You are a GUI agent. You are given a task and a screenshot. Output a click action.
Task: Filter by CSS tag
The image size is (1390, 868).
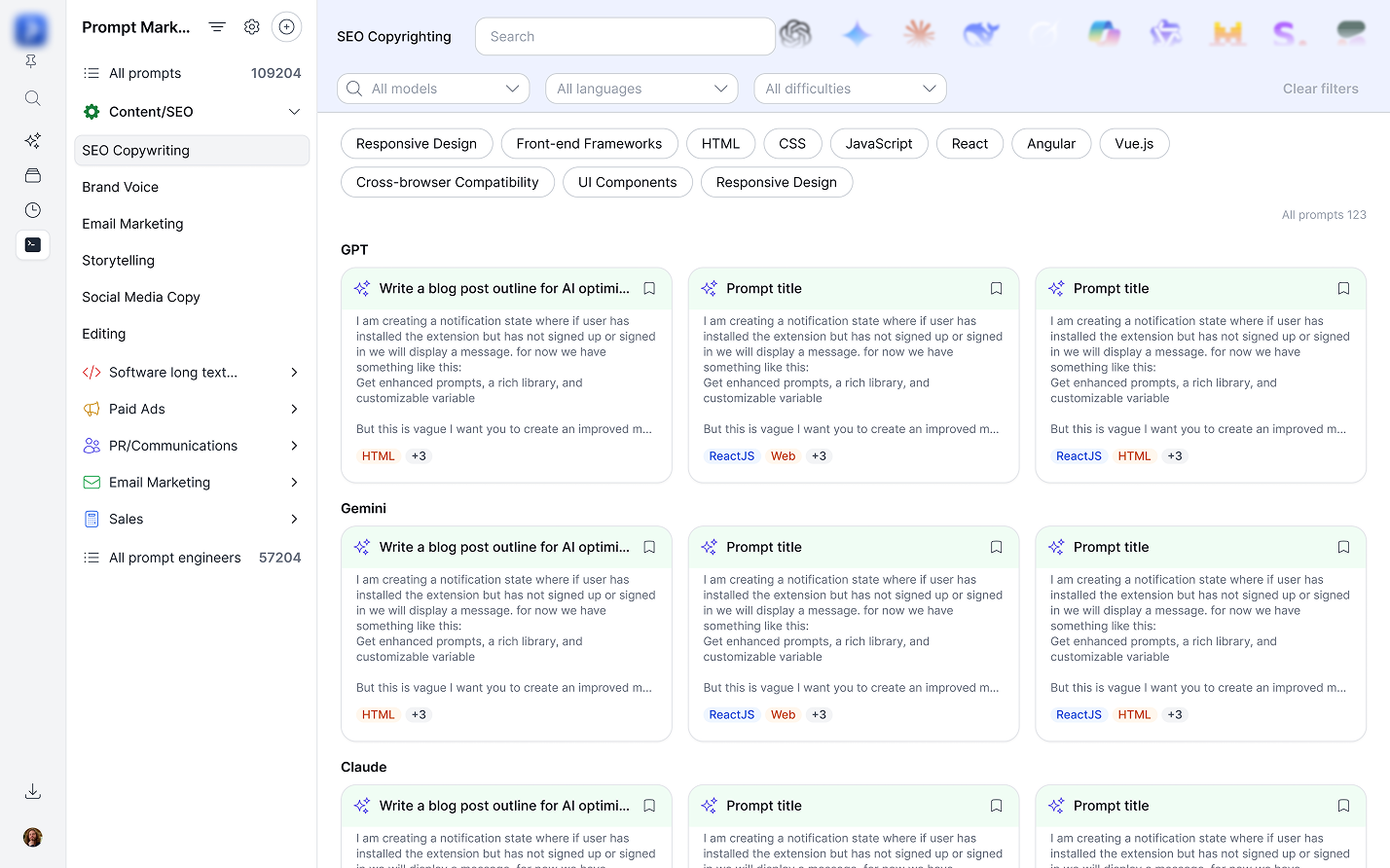792,144
